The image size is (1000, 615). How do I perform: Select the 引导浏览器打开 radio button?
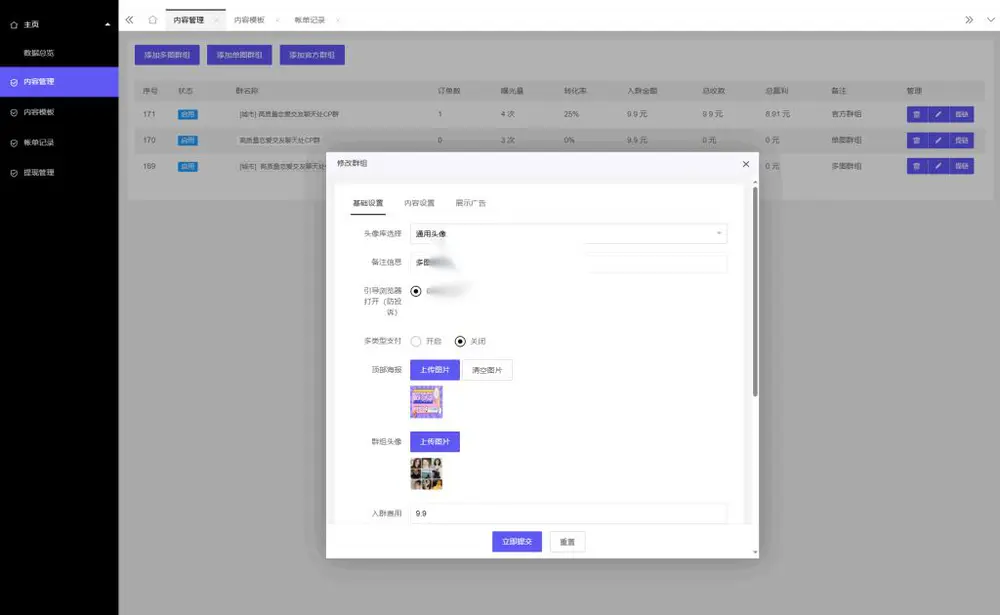pyautogui.click(x=416, y=292)
